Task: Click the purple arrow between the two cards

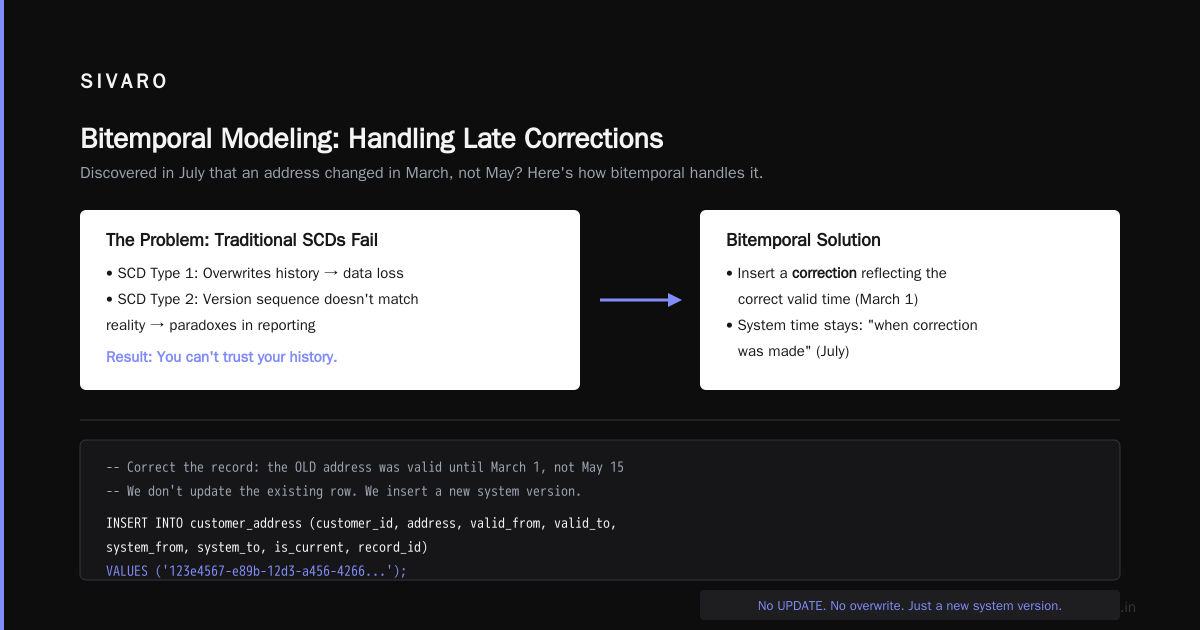Action: [x=640, y=300]
